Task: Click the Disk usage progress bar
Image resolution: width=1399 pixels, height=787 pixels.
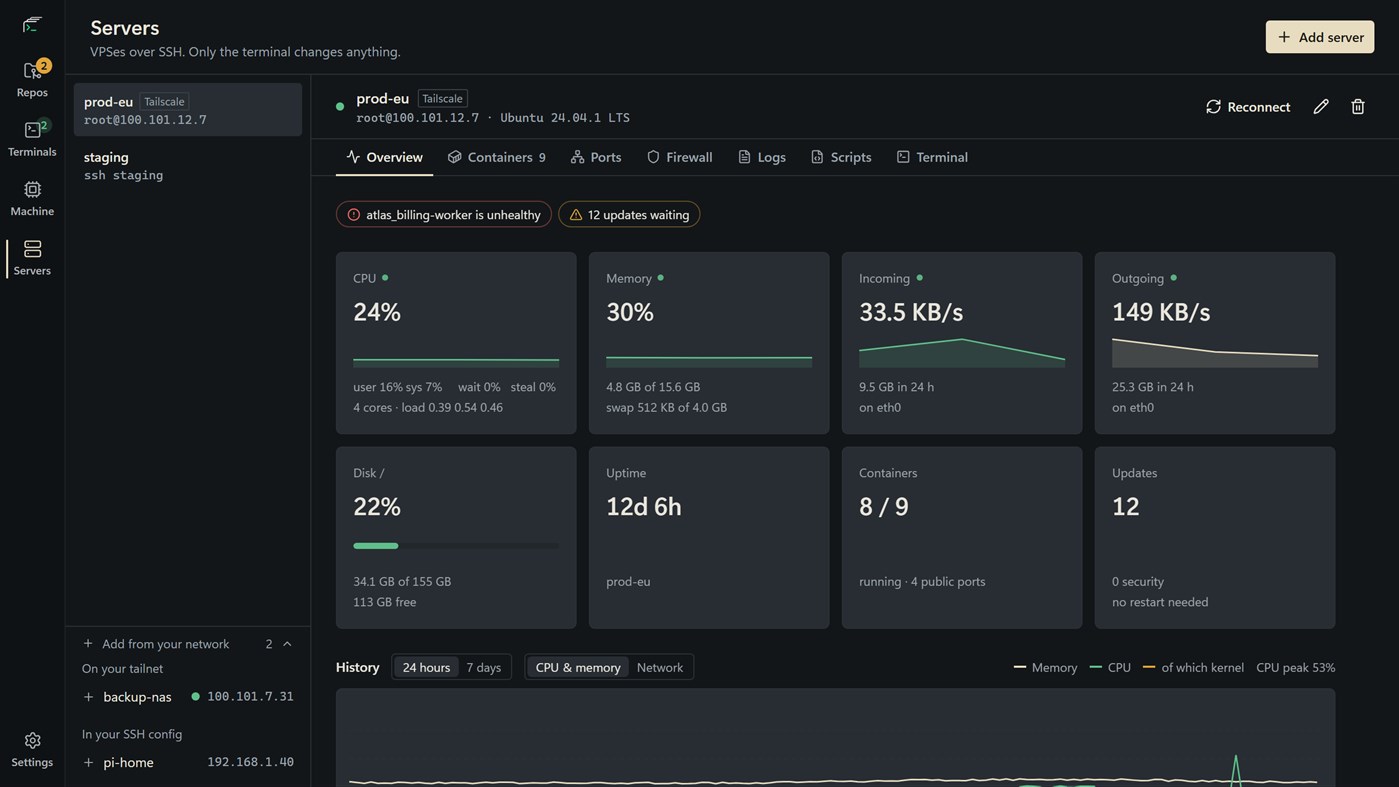Action: click(456, 546)
